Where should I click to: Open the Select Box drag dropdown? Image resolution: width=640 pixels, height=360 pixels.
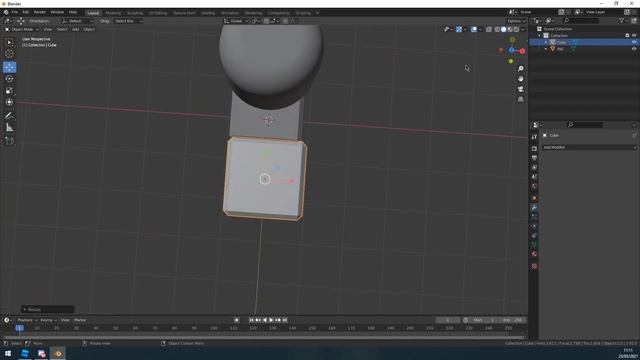click(128, 21)
